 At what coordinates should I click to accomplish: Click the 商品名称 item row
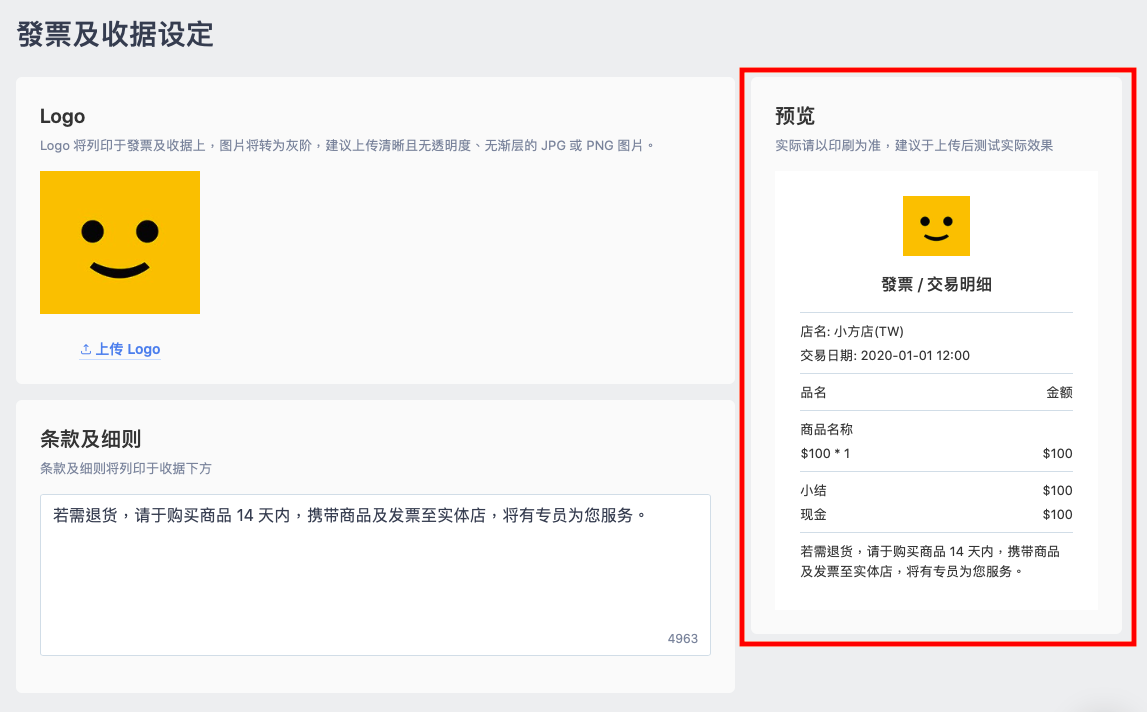[827, 430]
